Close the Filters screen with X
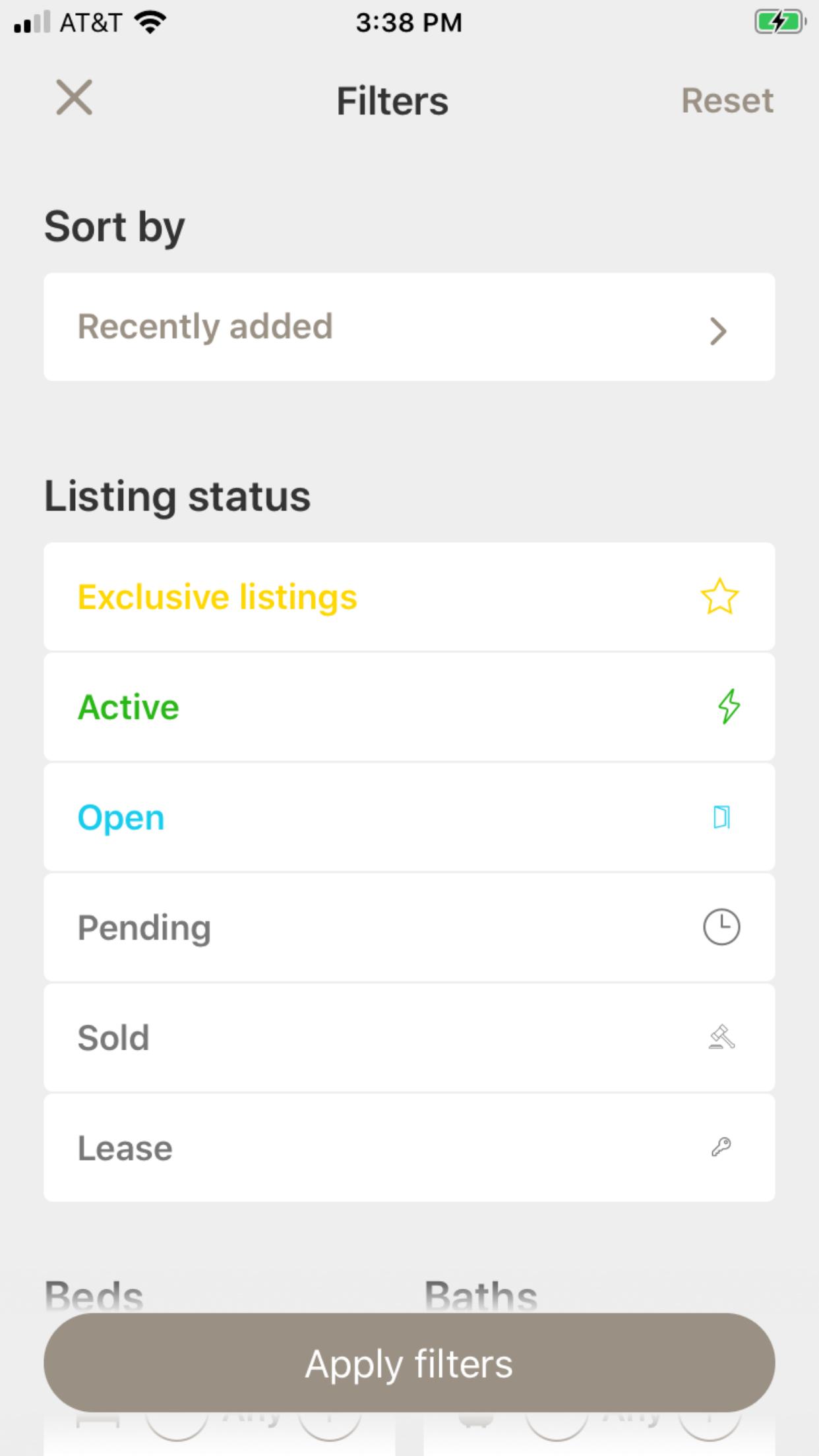 (x=74, y=98)
